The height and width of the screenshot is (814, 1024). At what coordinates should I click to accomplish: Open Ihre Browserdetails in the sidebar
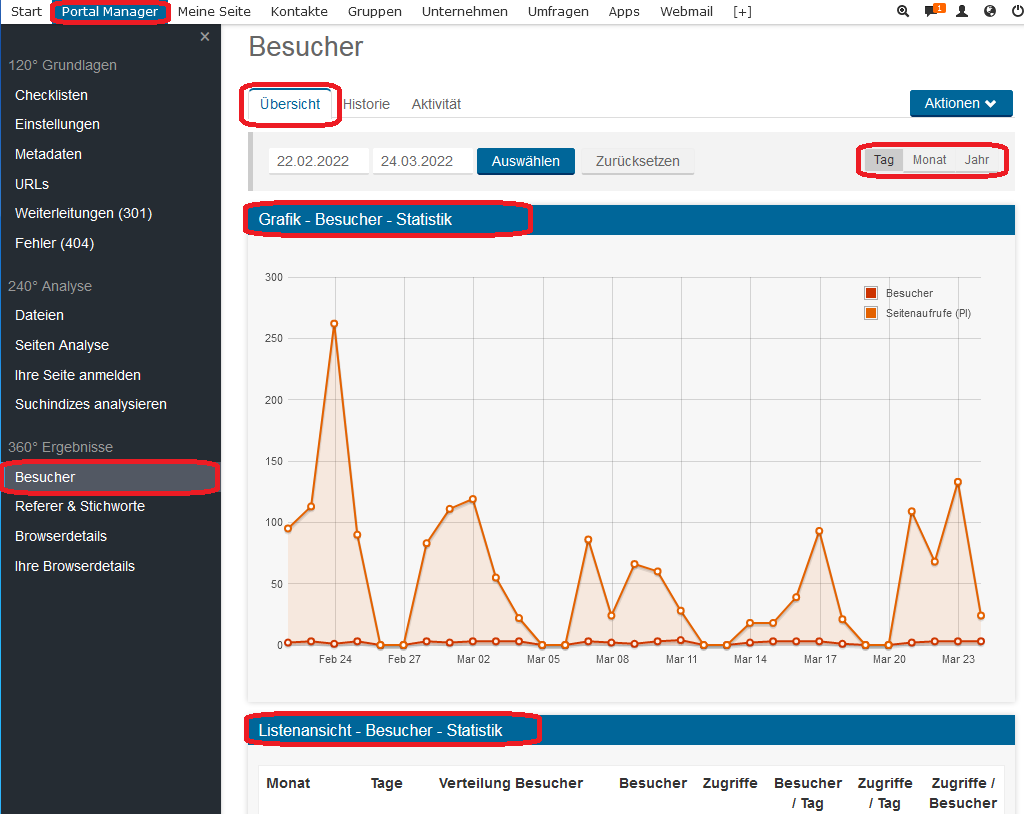coord(75,566)
